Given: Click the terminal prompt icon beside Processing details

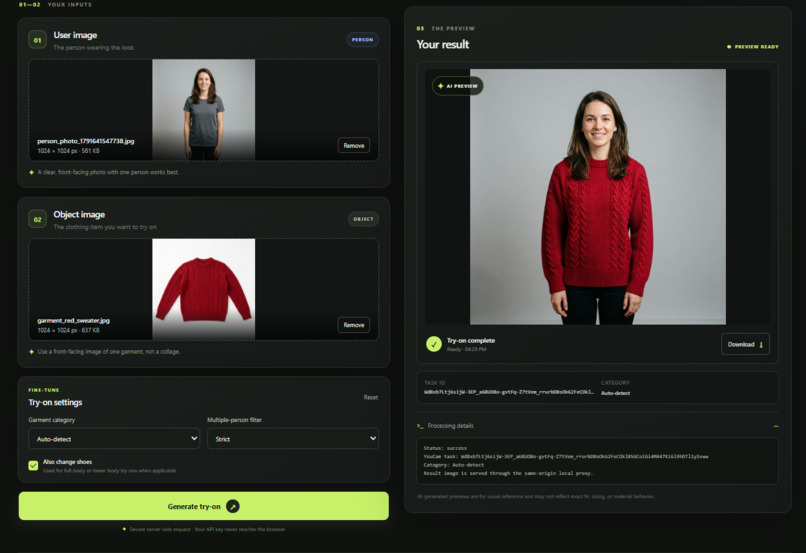Looking at the screenshot, I should tap(420, 426).
